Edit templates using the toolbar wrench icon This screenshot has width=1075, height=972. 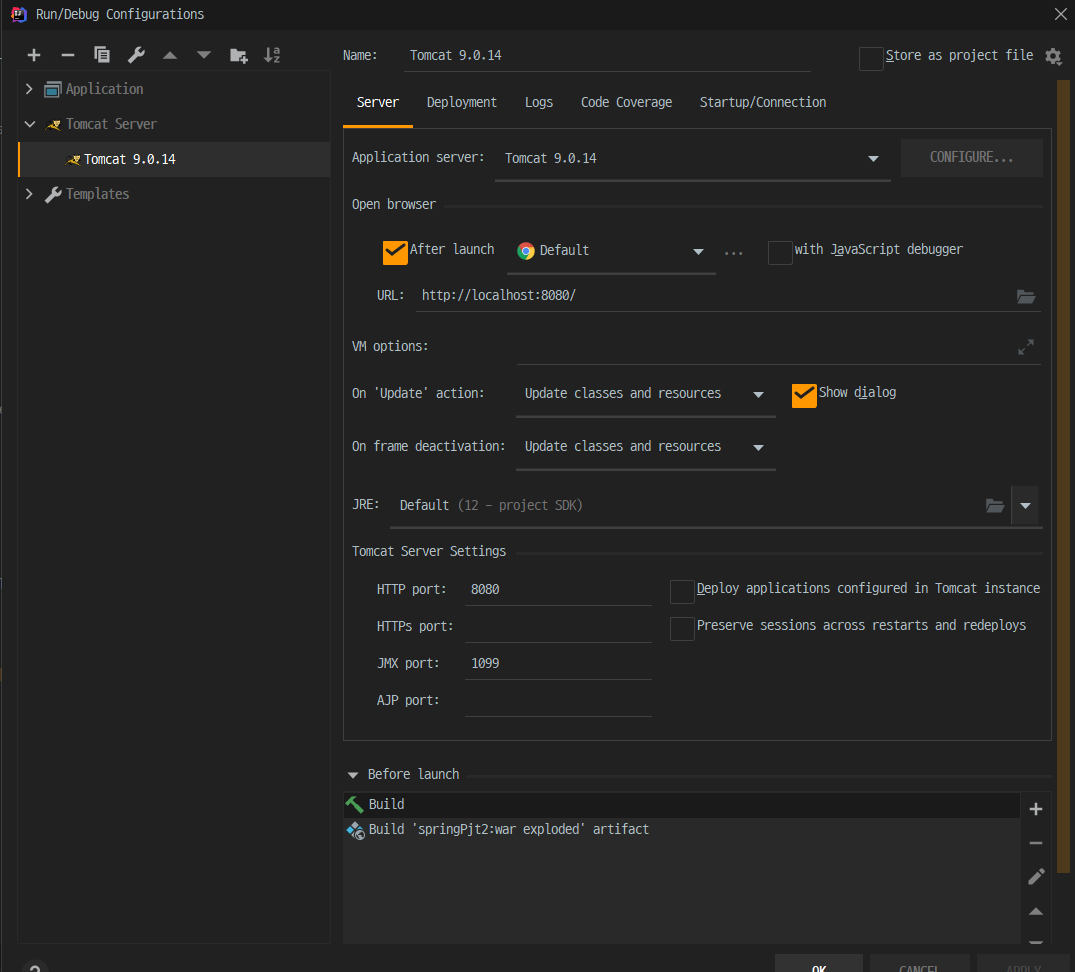pyautogui.click(x=136, y=56)
